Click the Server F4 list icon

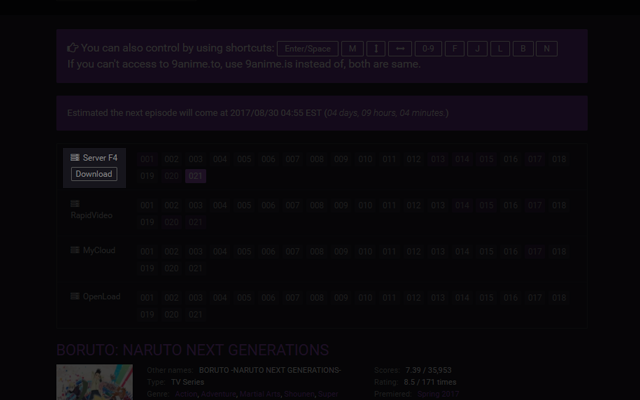pyautogui.click(x=75, y=158)
